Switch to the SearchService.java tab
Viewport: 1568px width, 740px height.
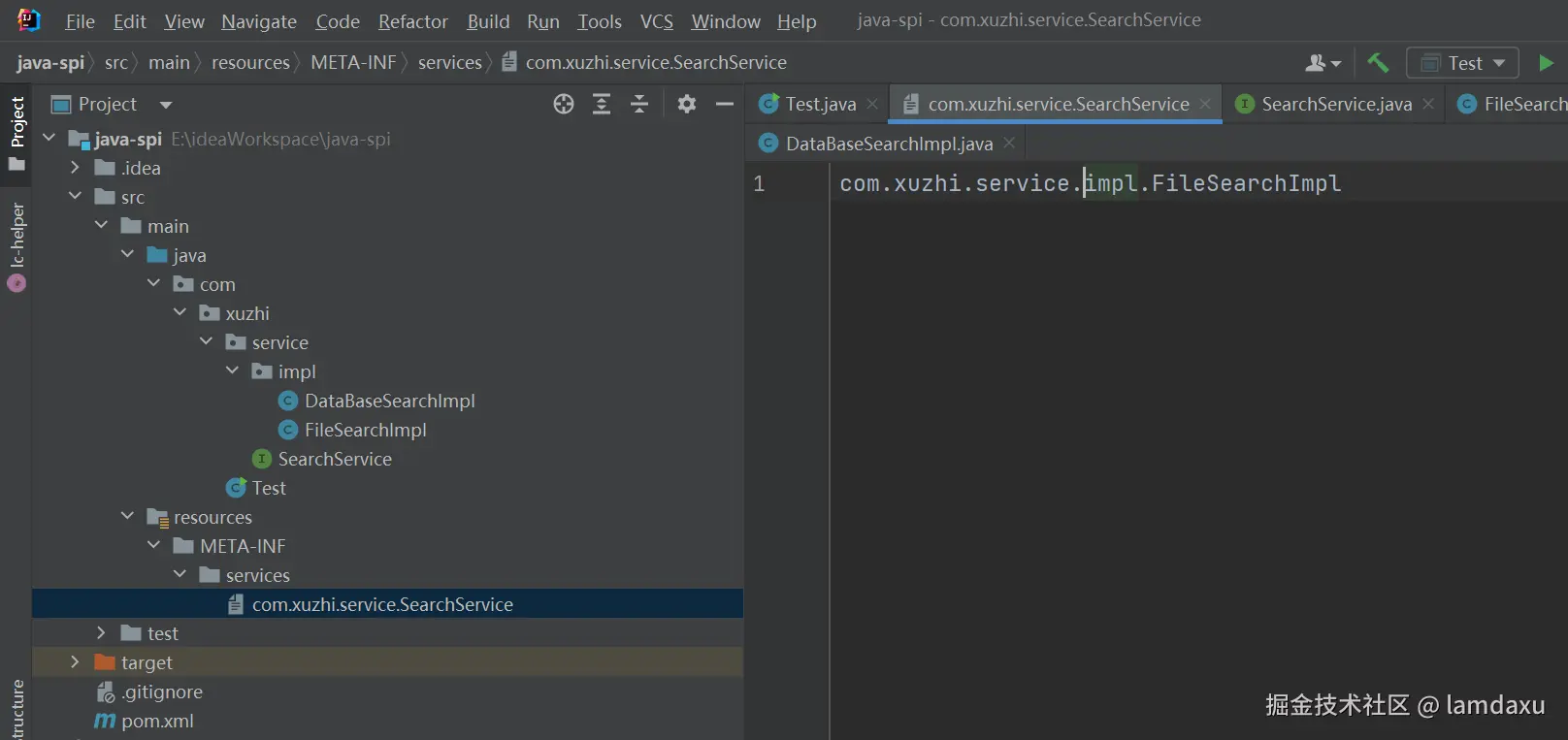point(1336,104)
